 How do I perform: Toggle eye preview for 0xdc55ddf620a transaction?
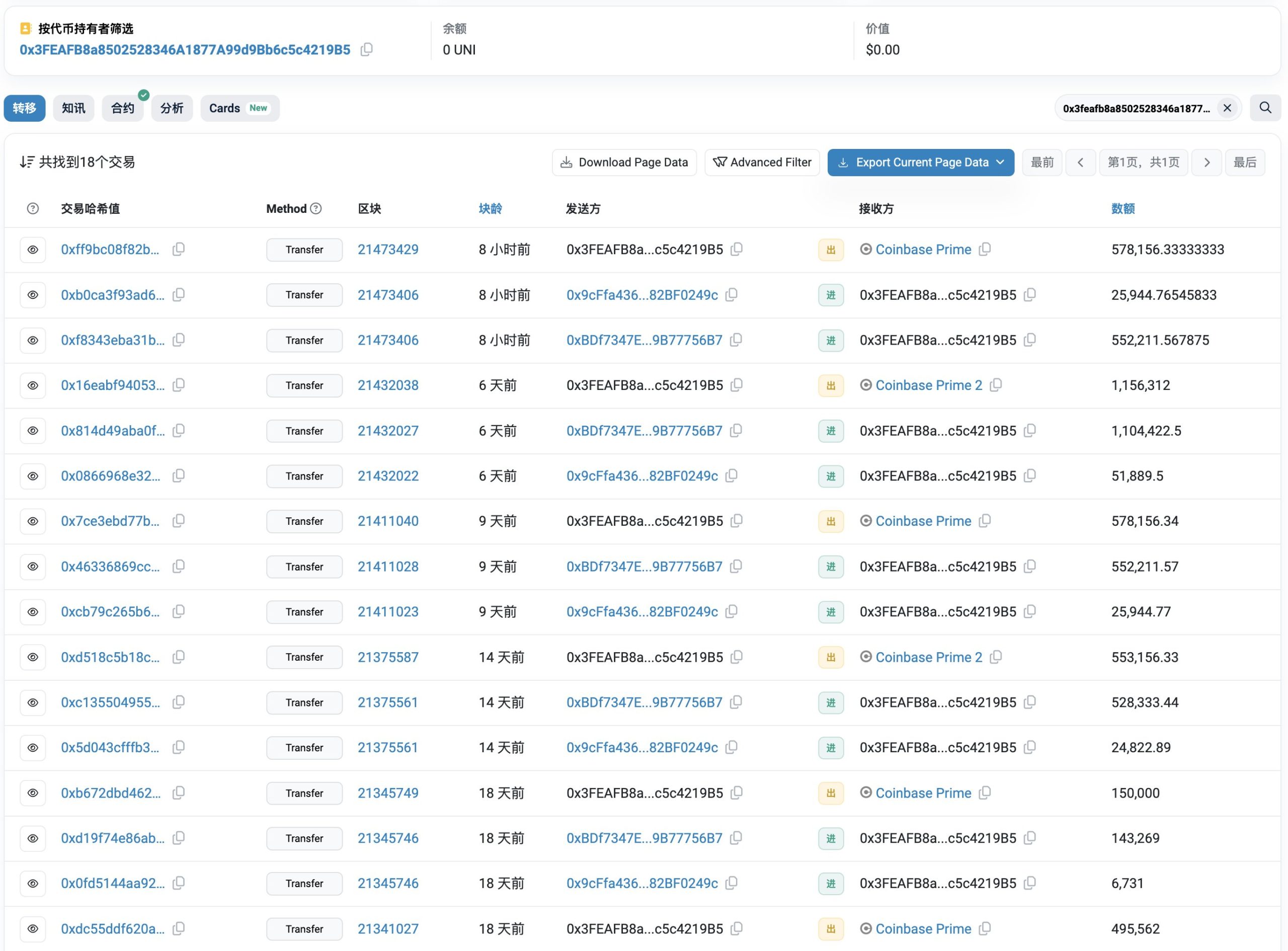pyautogui.click(x=33, y=928)
